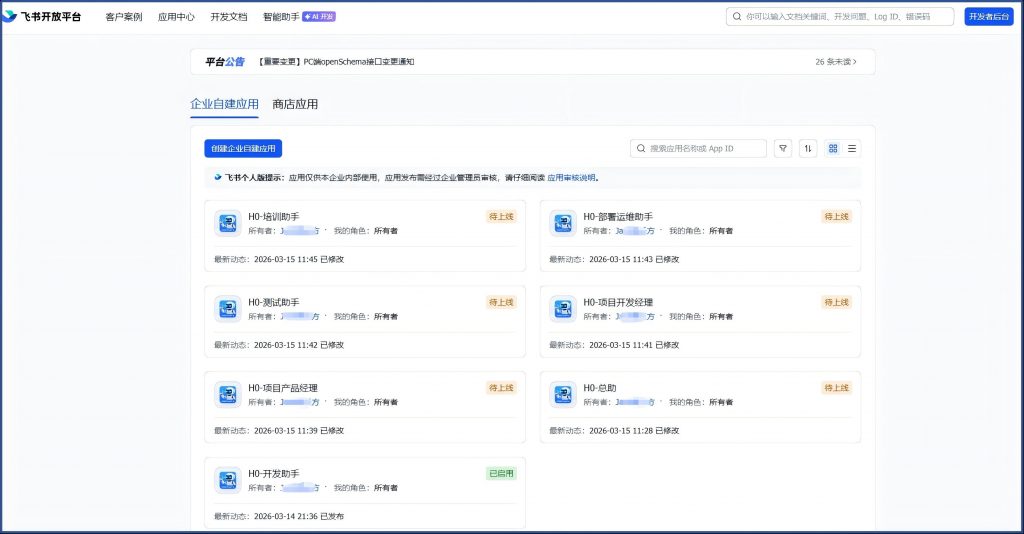
Task: Click the Feishu Open Platform logo
Action: pyautogui.click(x=42, y=17)
